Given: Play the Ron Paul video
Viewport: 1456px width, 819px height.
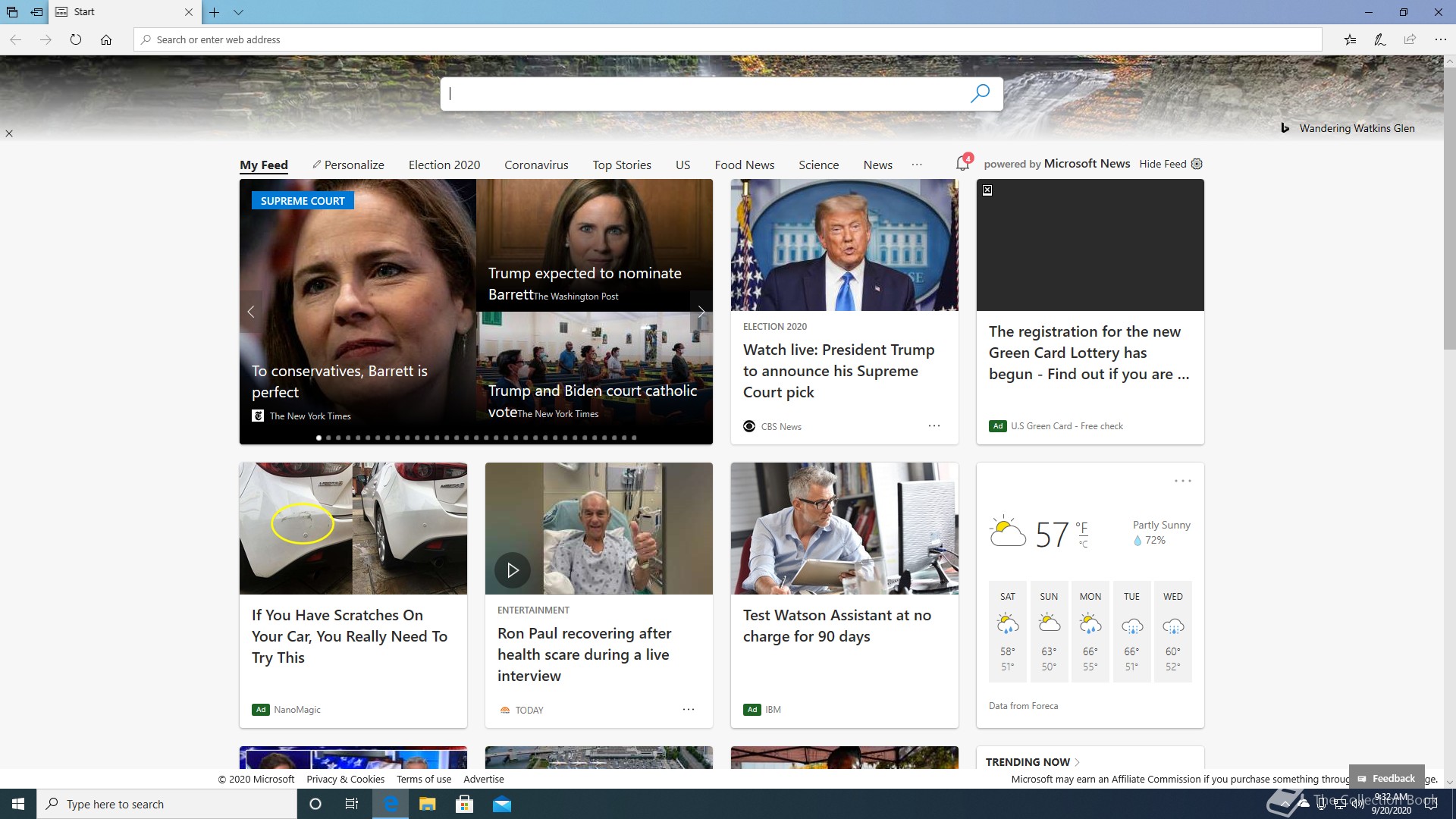Looking at the screenshot, I should point(513,570).
